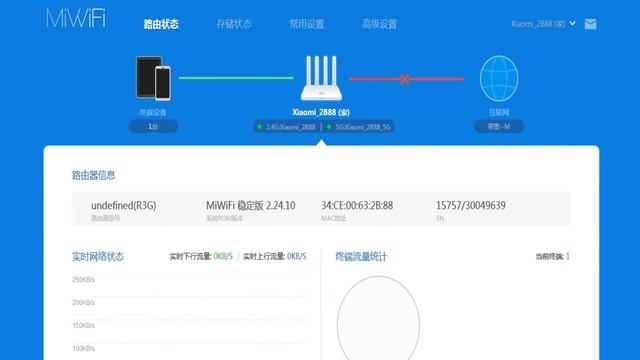Click the downstream traffic 0KB/S value
The height and width of the screenshot is (360, 640).
[223, 256]
